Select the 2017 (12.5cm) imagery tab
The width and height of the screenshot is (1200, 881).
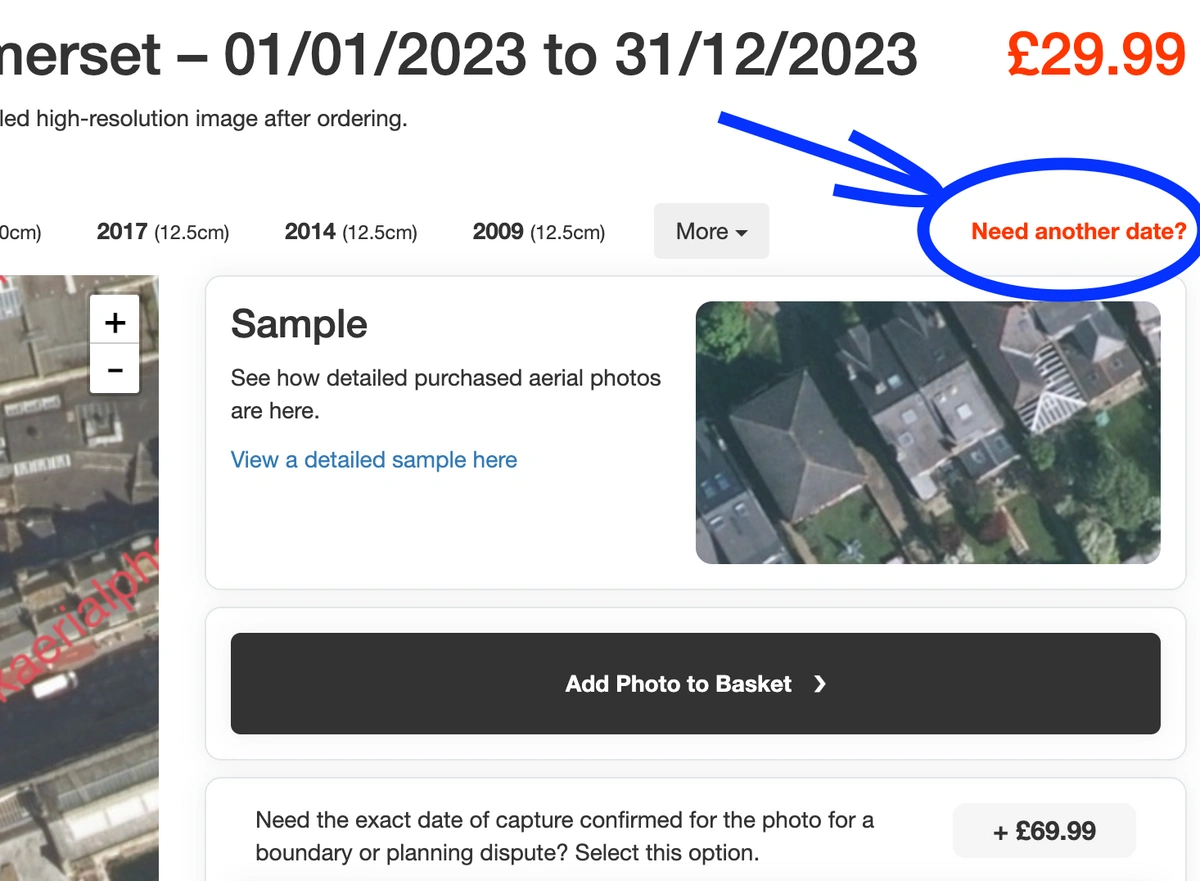pyautogui.click(x=163, y=232)
